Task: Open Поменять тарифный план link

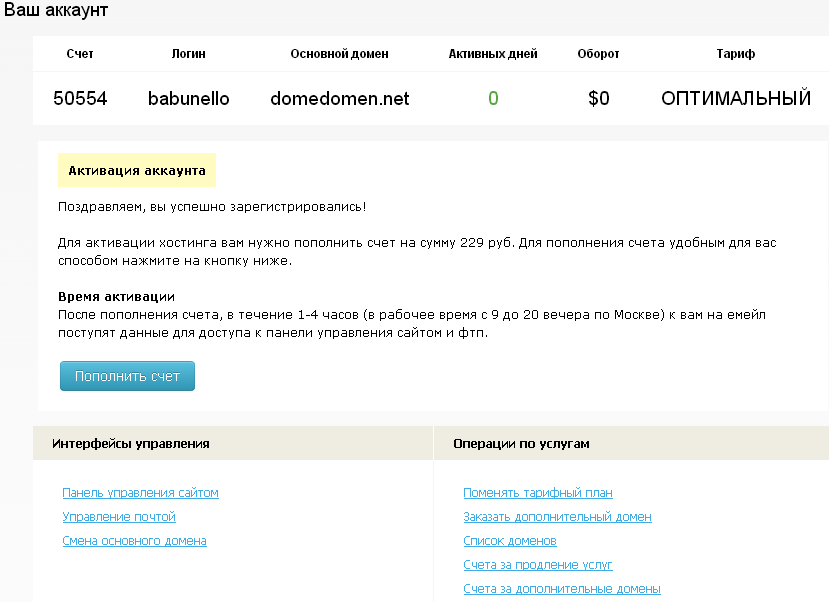Action: 538,493
